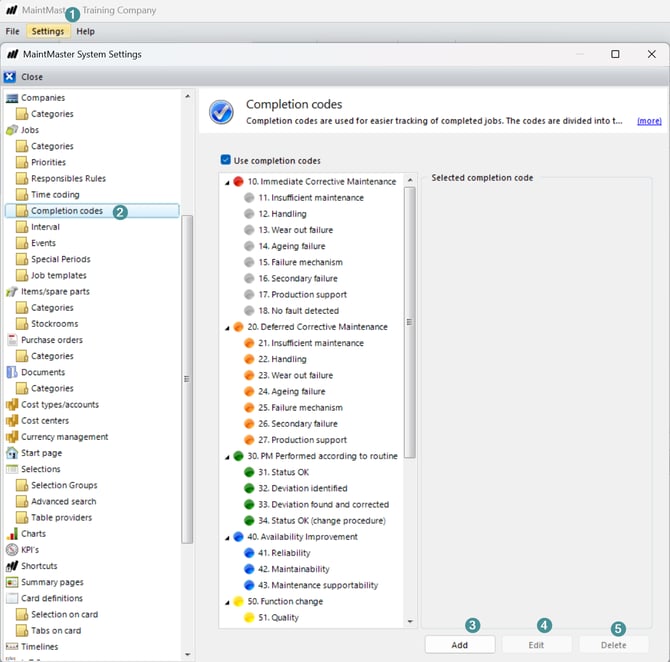Select 33. Deviation found and corrected
670x662 pixels.
(323, 504)
